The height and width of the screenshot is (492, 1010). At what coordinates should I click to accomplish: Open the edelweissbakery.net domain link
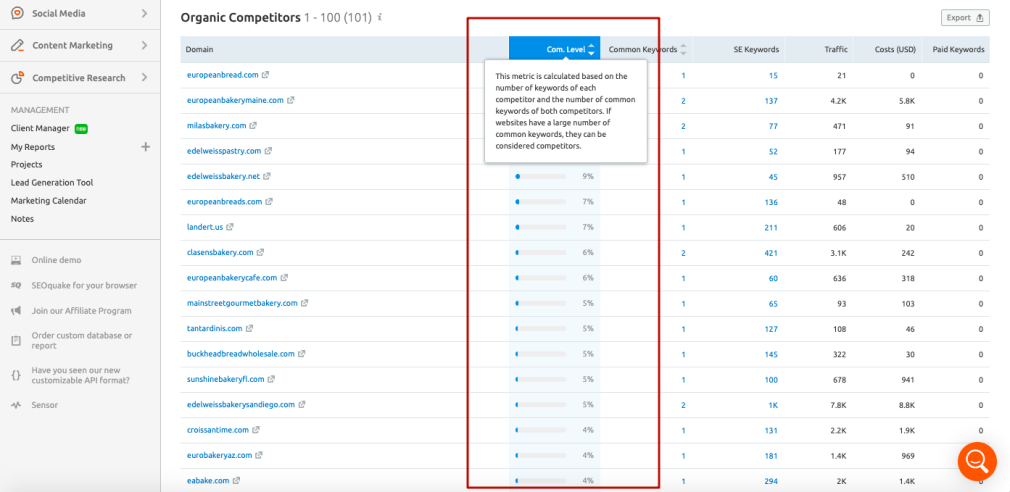(x=223, y=176)
